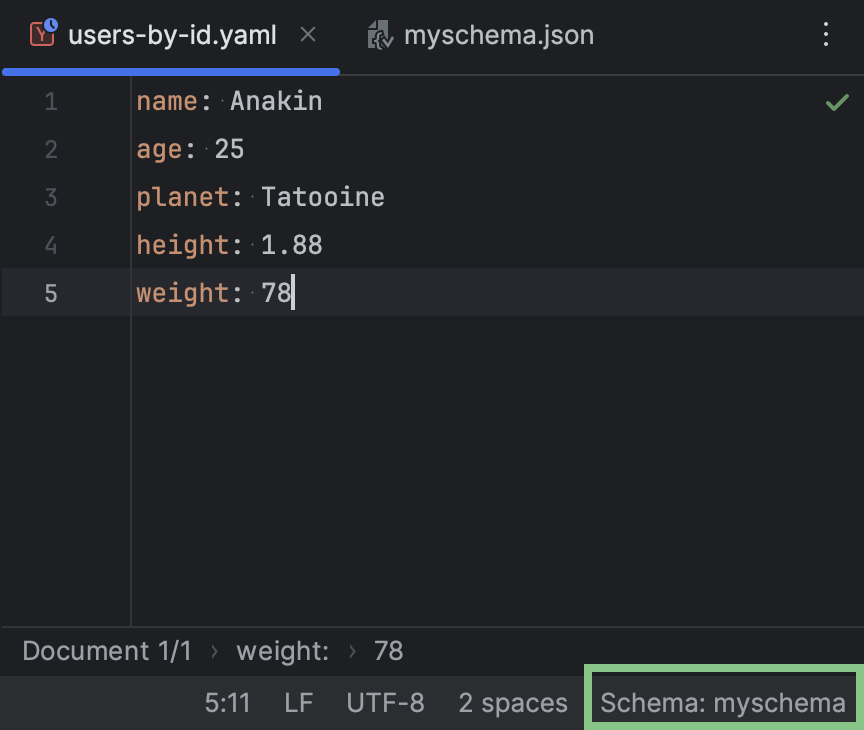The width and height of the screenshot is (864, 730).
Task: Click line number 5 in the gutter
Action: [50, 293]
